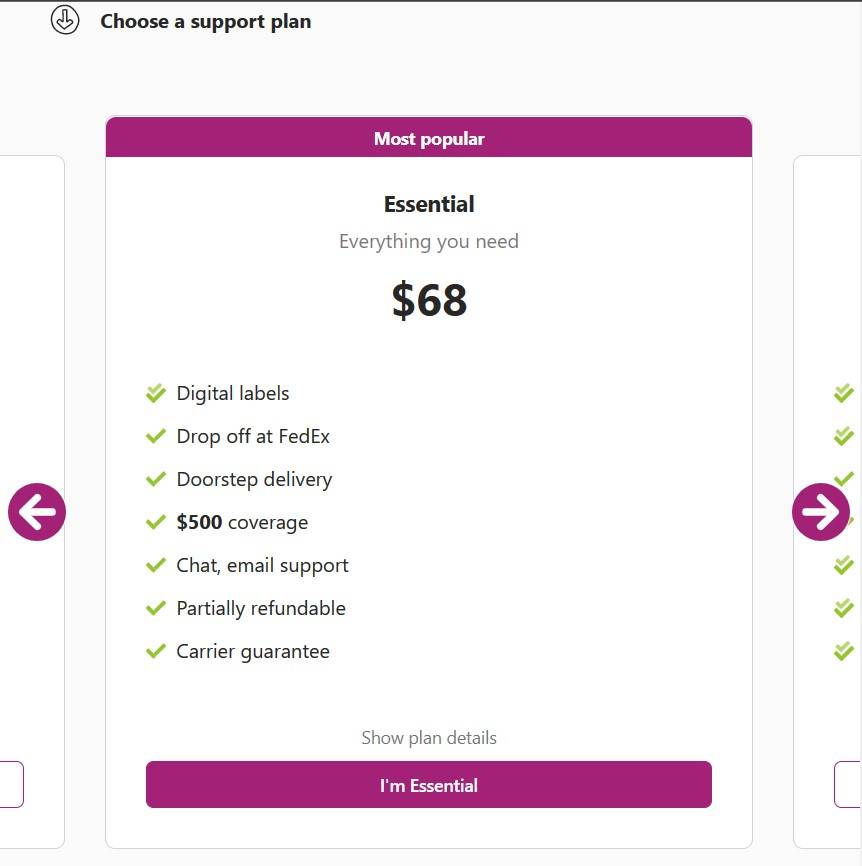Click the partially visible button on left card
Viewport: 862px width, 866px height.
pos(11,785)
